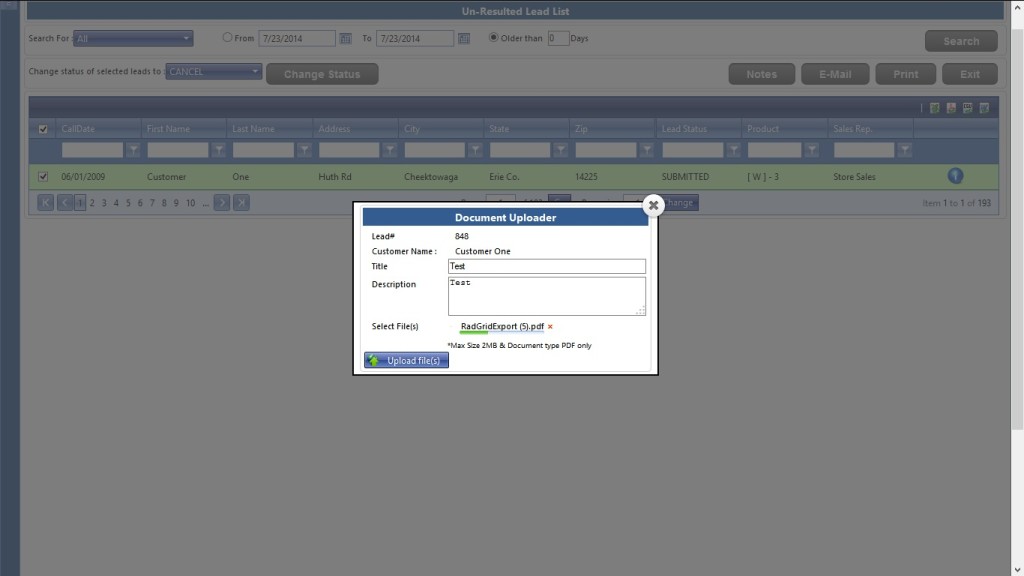Edit the Title field containing Test
Image resolution: width=1024 pixels, height=576 pixels.
click(x=547, y=266)
